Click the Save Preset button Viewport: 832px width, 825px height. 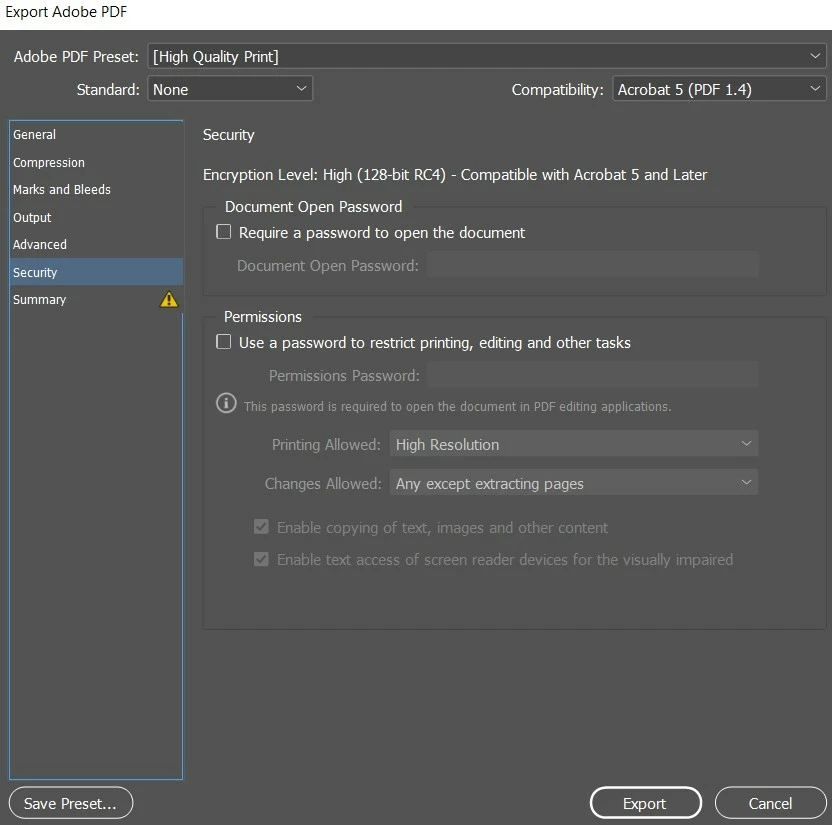[71, 803]
